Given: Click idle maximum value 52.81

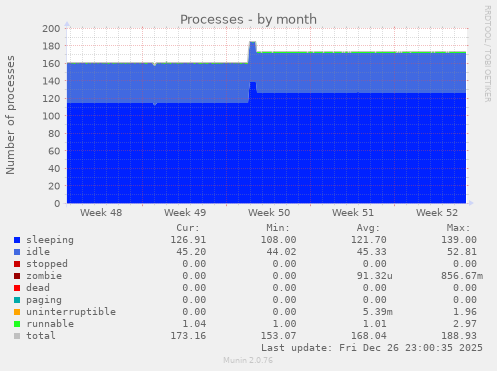Looking at the screenshot, I should [462, 252].
